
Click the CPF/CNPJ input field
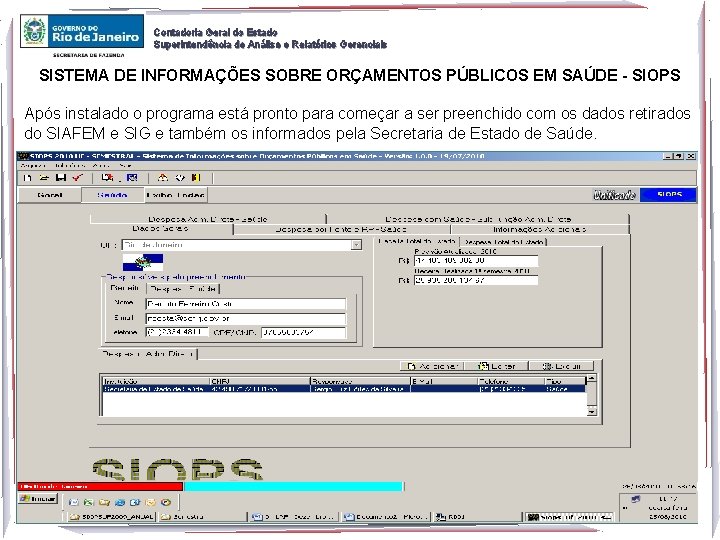(x=304, y=332)
